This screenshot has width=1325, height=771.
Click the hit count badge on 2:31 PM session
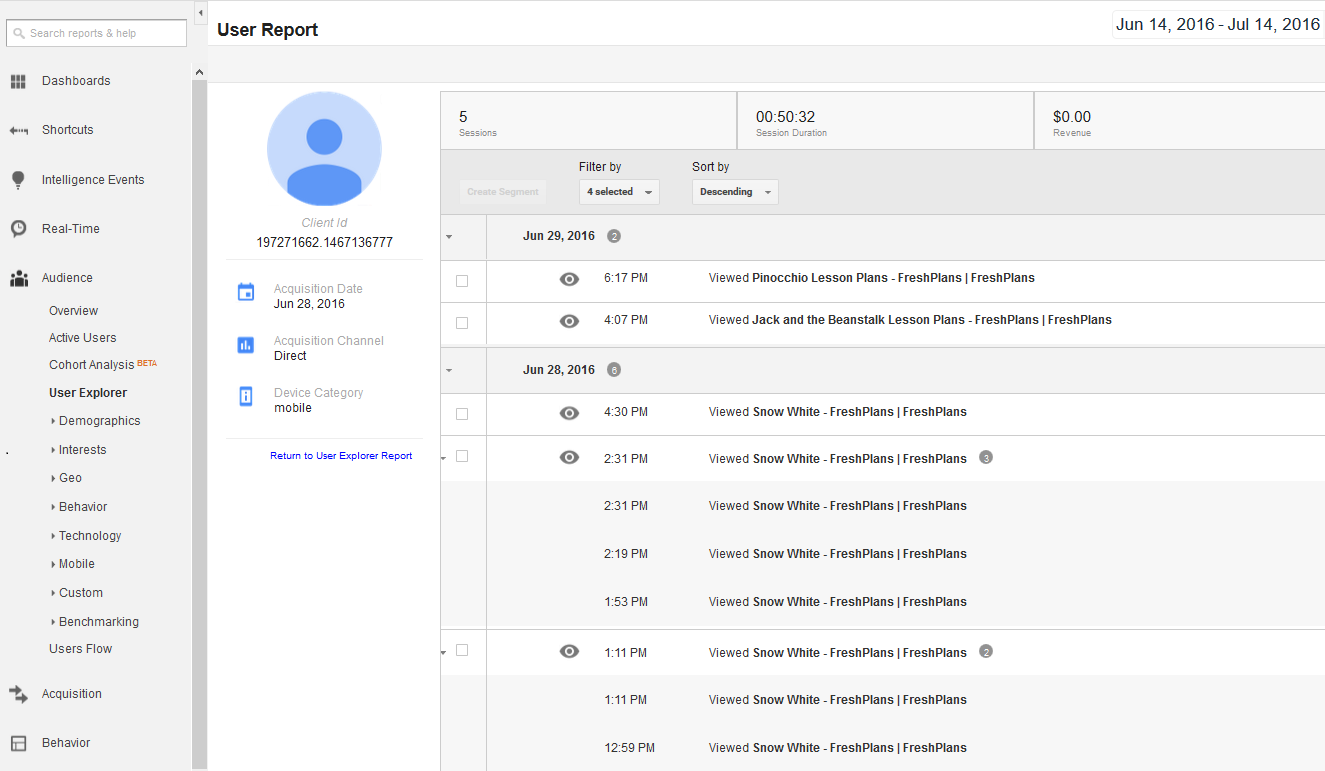pos(986,458)
